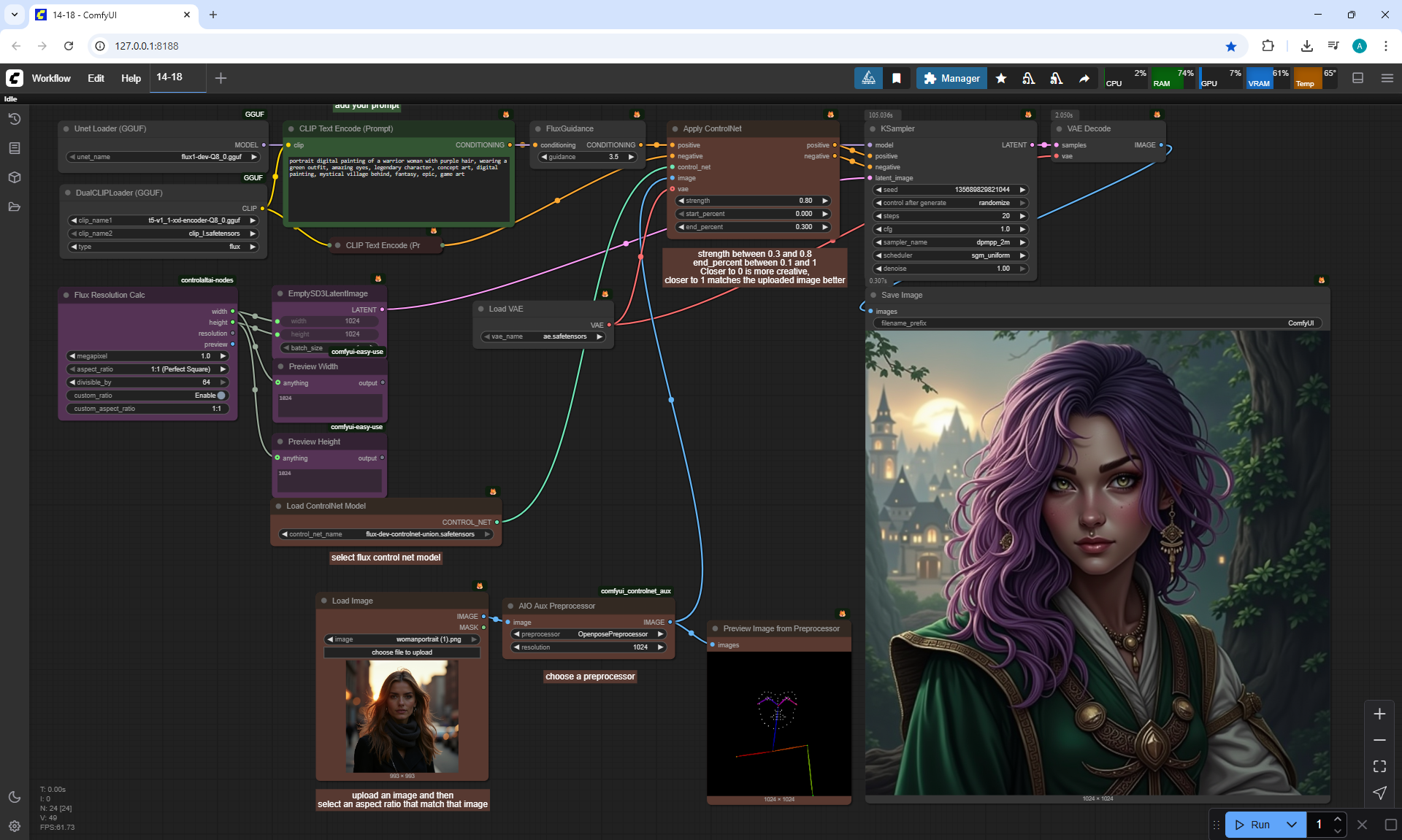The image size is (1402, 840).
Task: Toggle the custom_ratio Enable switch
Action: point(221,396)
